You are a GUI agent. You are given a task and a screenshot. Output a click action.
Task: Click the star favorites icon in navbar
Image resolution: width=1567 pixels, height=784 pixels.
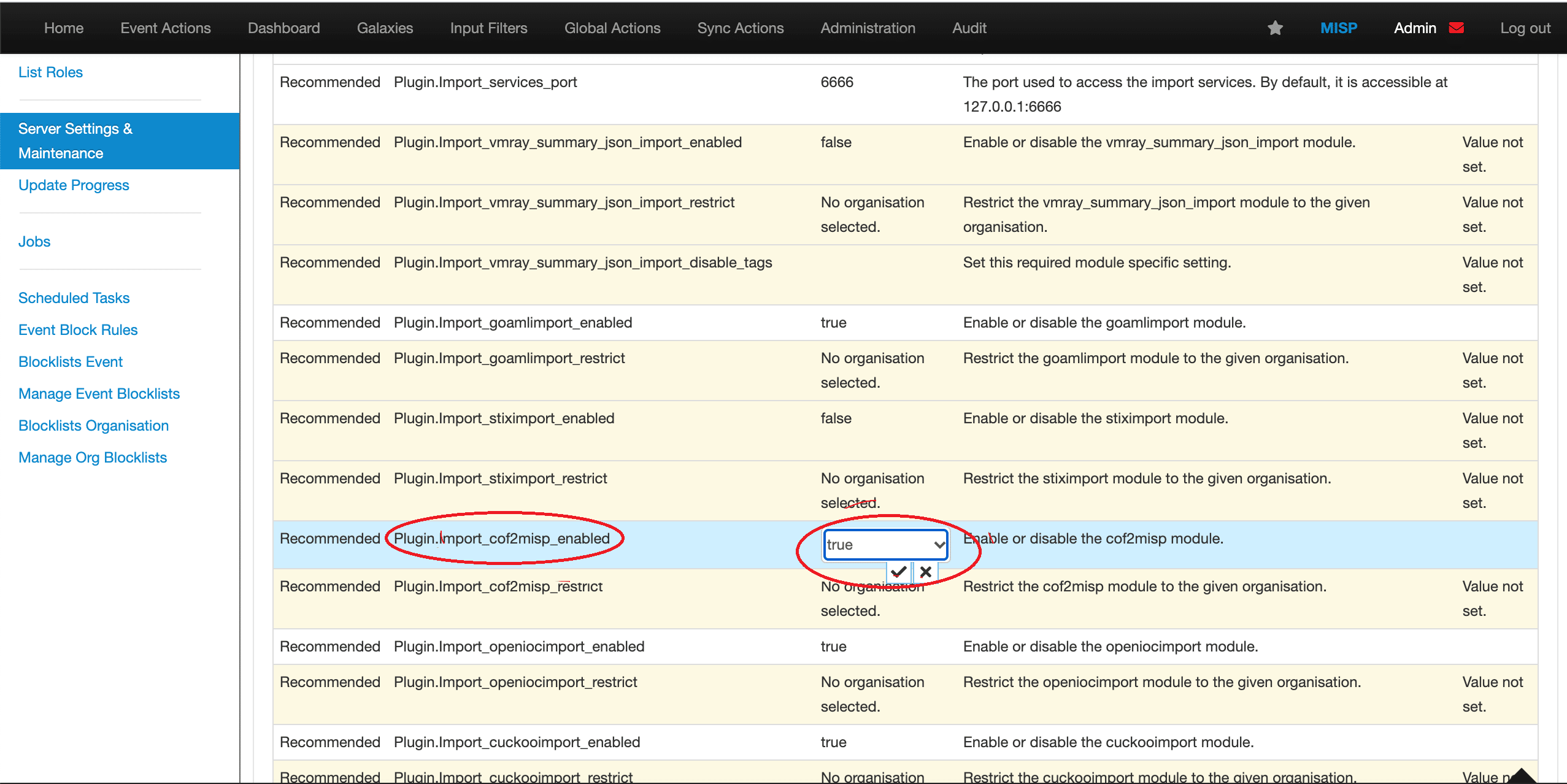(1275, 28)
